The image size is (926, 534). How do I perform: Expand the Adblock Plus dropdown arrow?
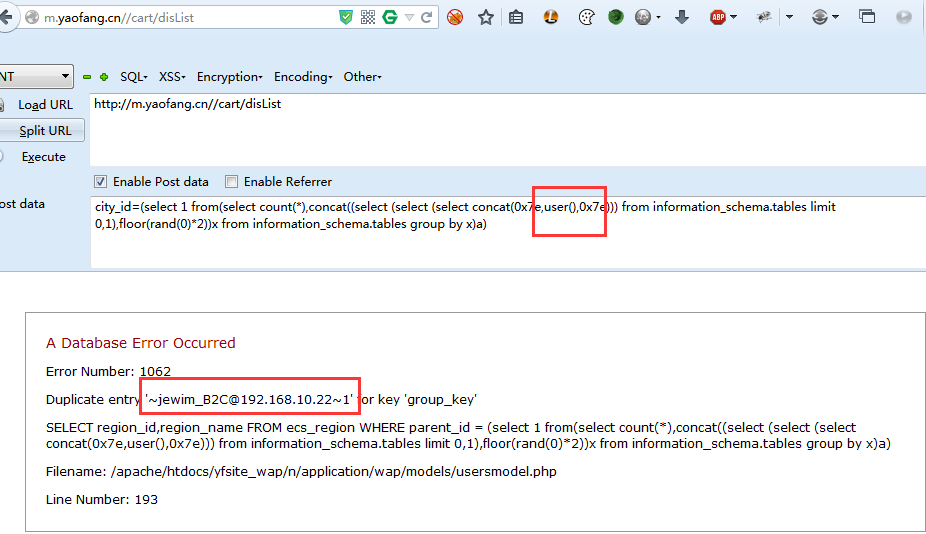click(733, 18)
